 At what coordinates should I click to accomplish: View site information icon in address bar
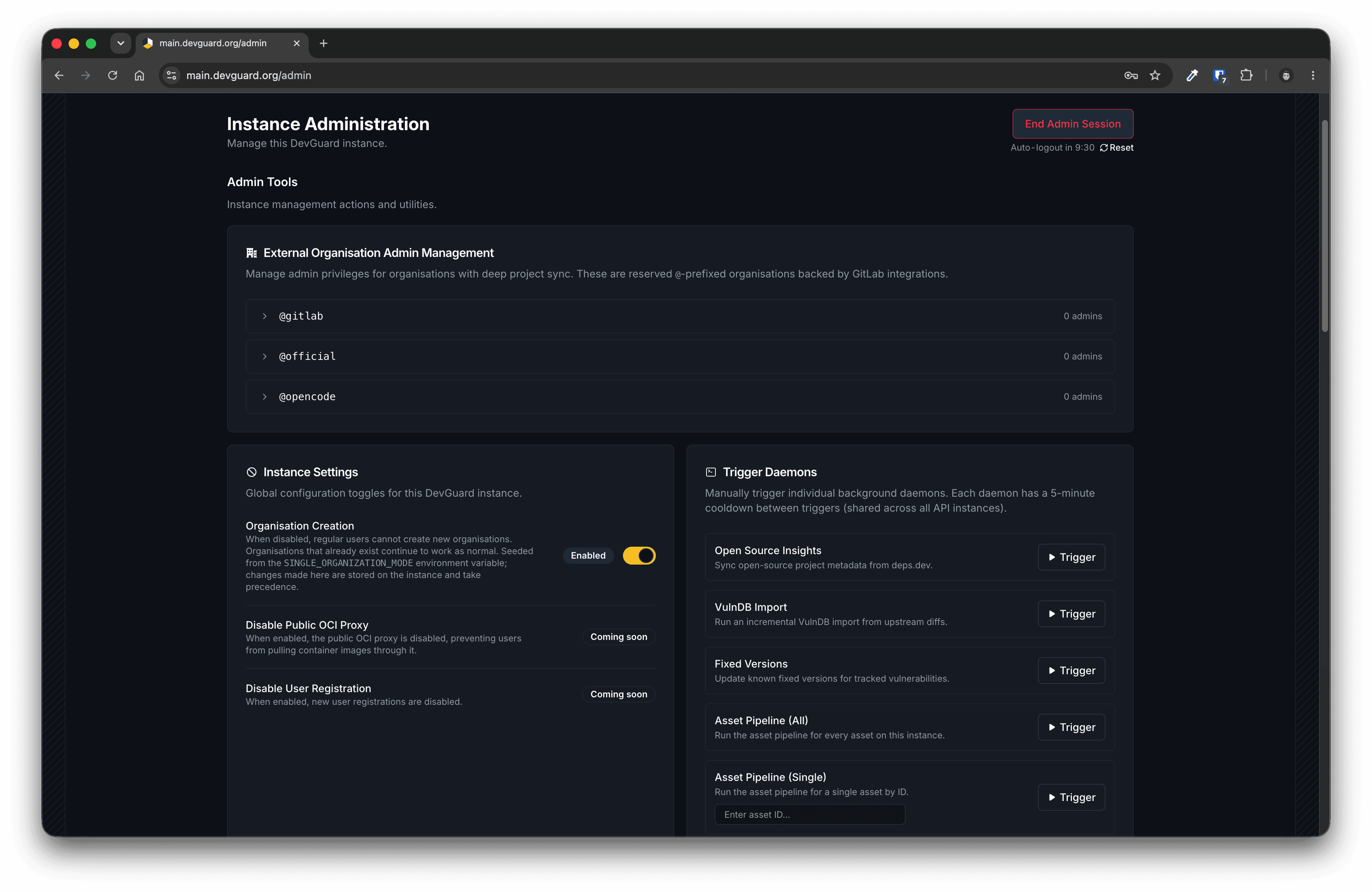(x=171, y=76)
